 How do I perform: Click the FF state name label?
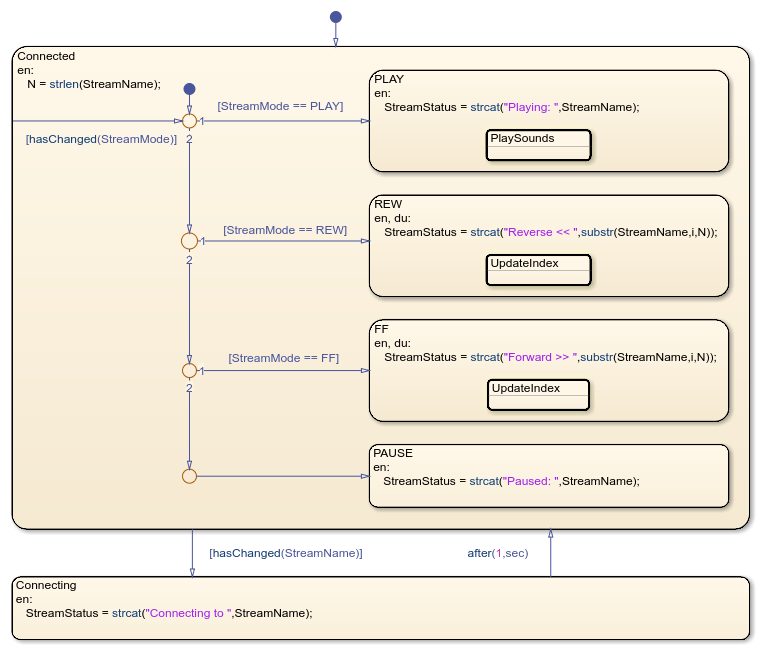381,329
